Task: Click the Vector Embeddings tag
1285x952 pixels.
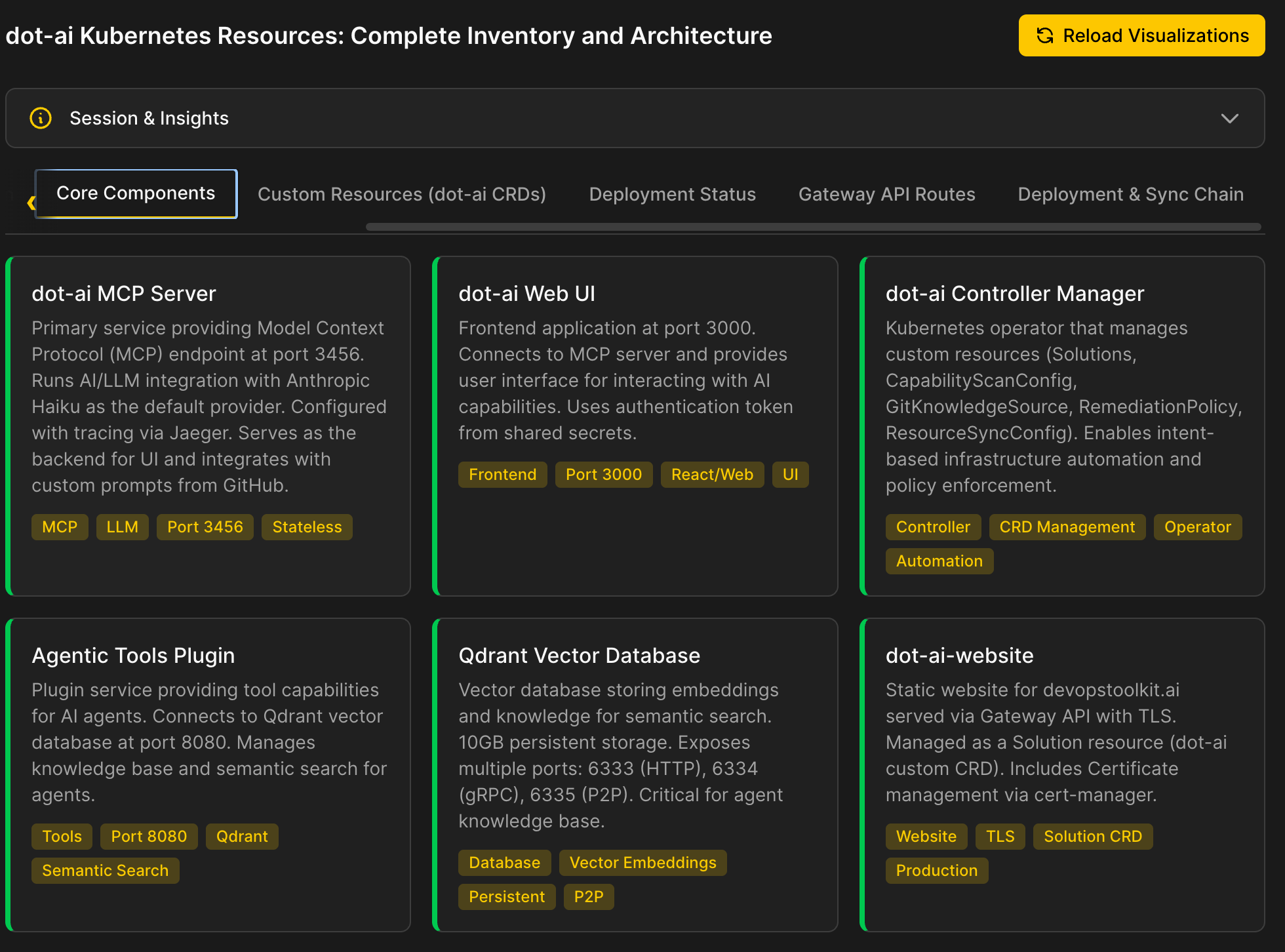Action: 642,863
